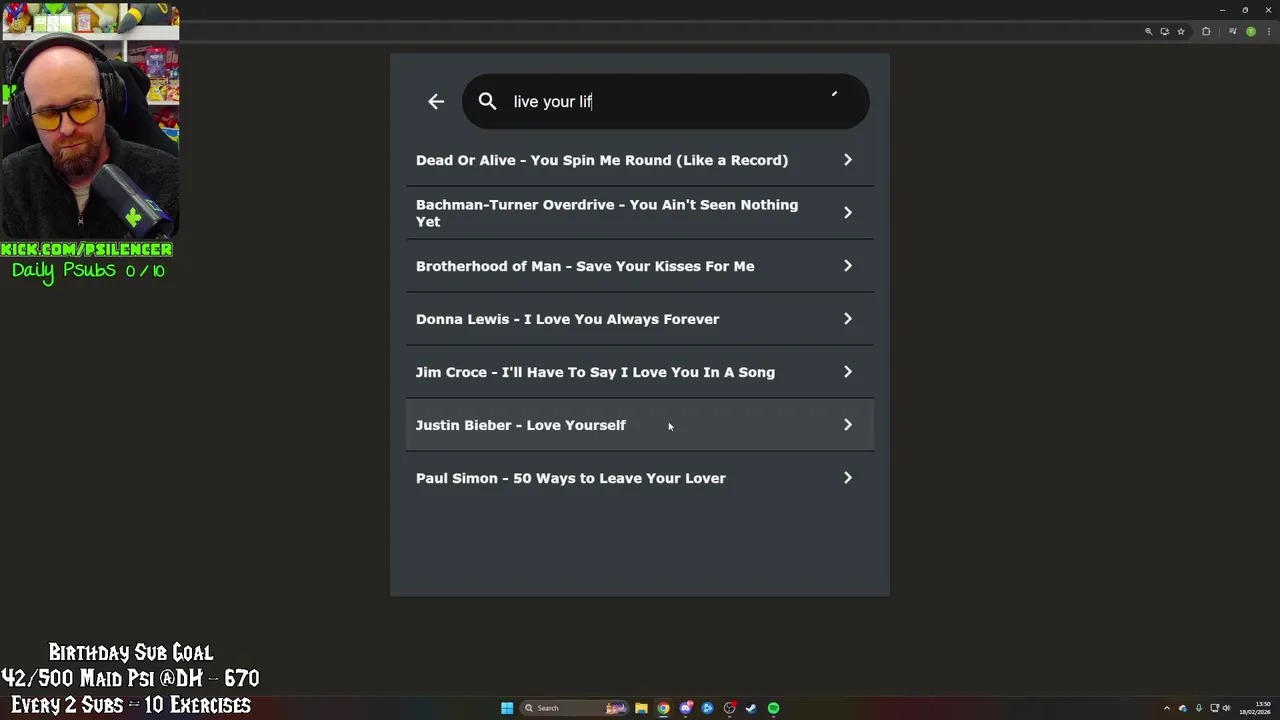Bookmark this page with the star icon
Screen dimensions: 1280x720
pyautogui.click(x=1181, y=32)
